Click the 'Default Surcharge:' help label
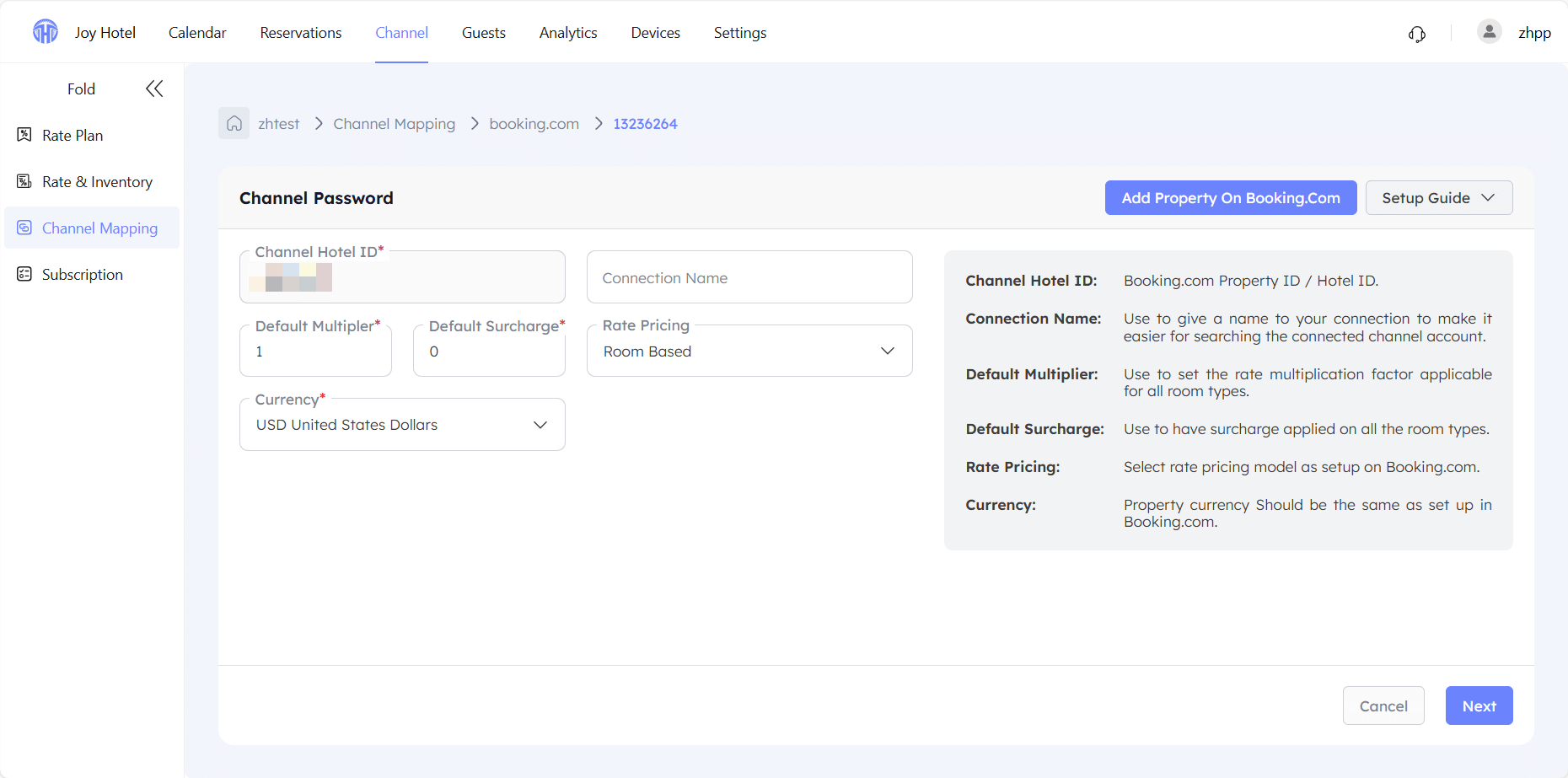The height and width of the screenshot is (778, 1568). (1034, 429)
